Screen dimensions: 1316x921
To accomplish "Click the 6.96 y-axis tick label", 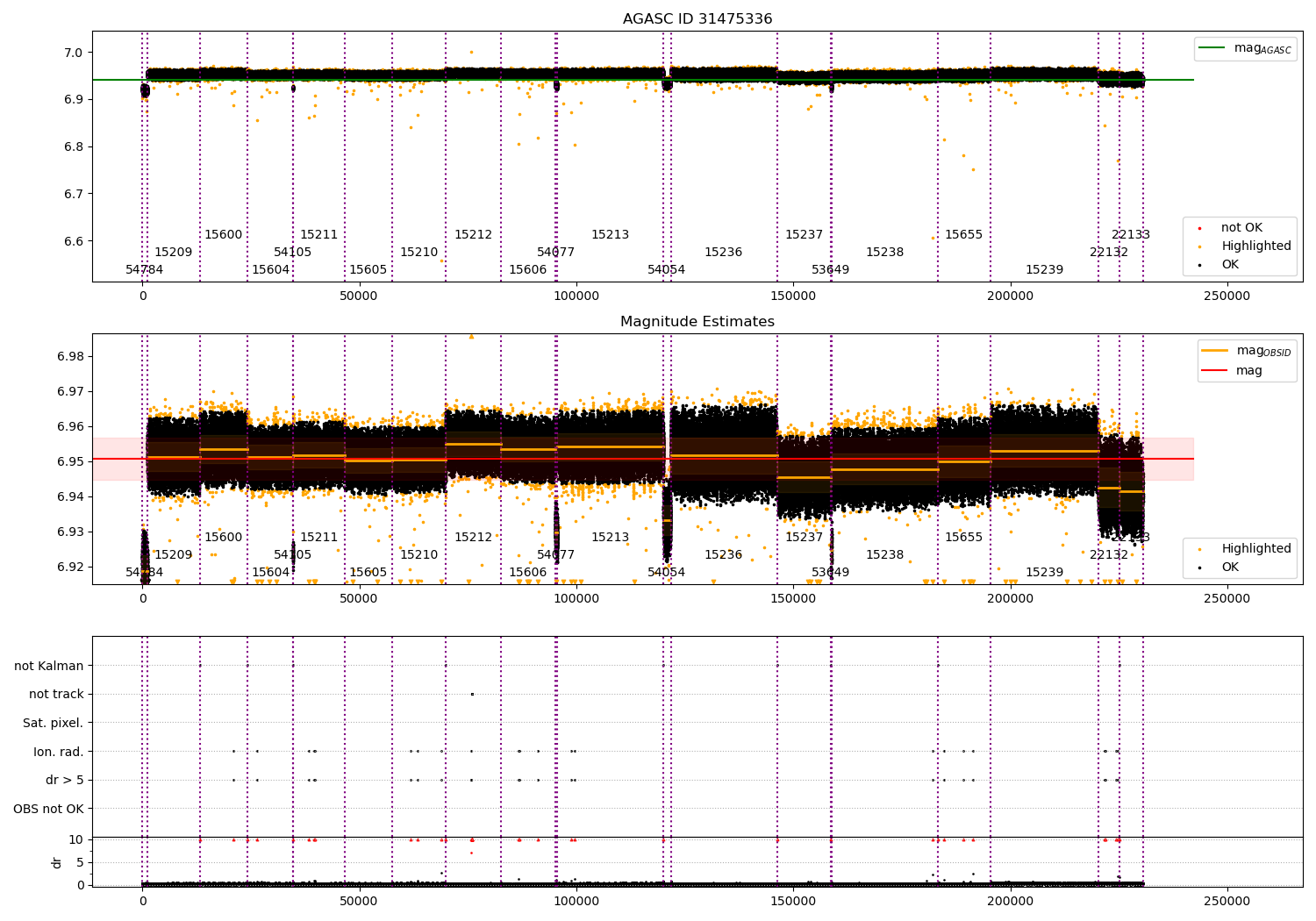I will click(70, 427).
